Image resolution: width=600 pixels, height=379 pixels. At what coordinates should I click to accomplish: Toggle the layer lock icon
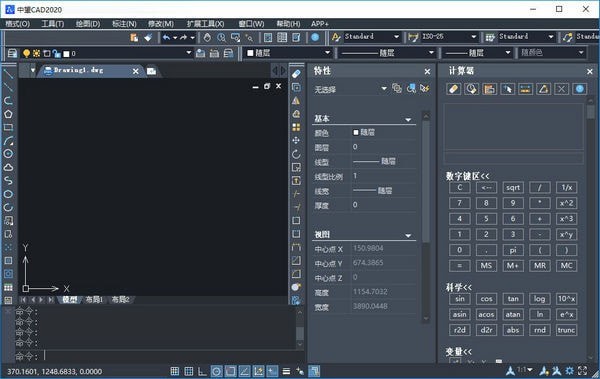click(57, 53)
